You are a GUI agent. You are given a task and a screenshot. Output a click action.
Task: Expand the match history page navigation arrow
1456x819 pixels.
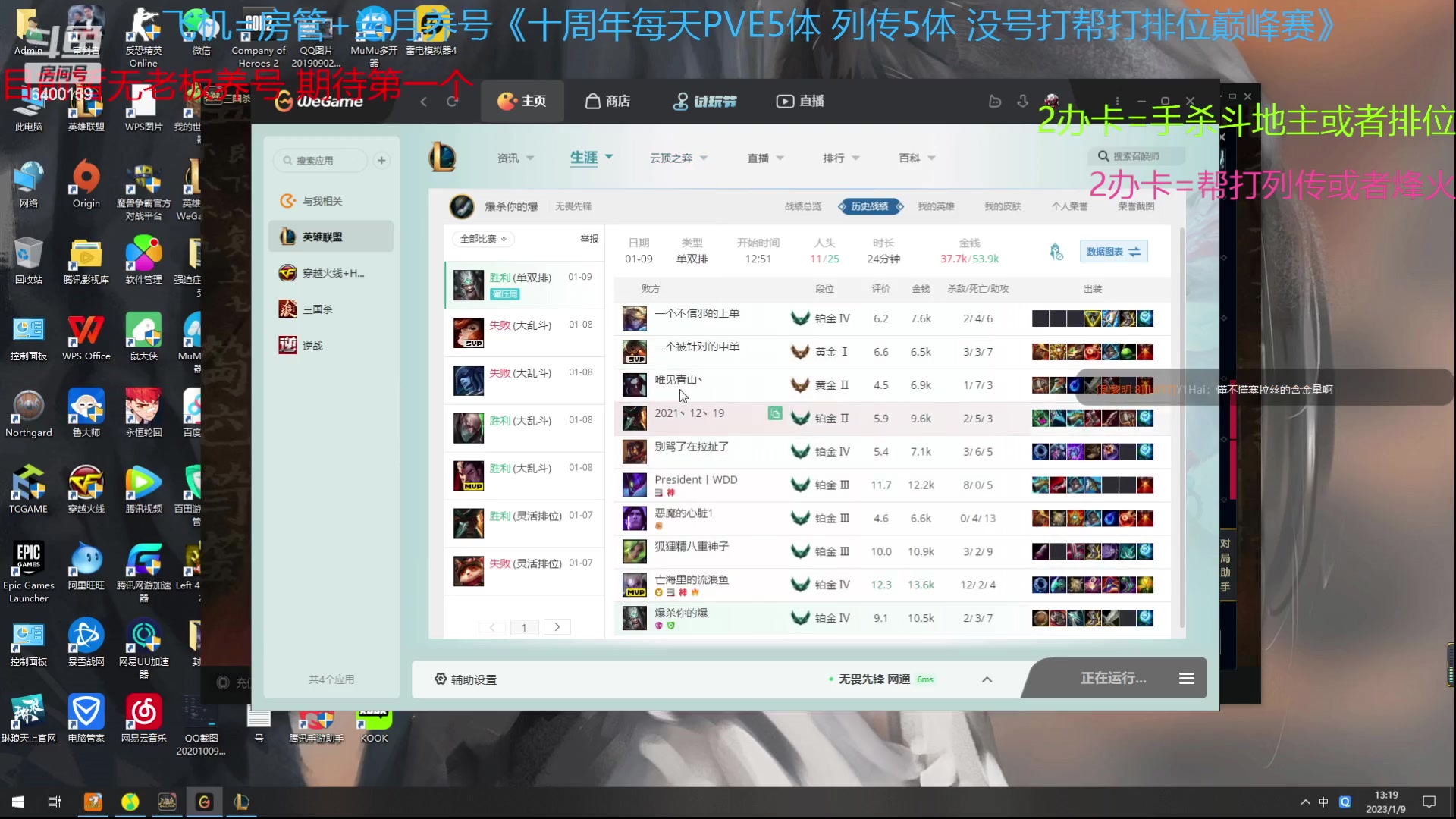(x=557, y=627)
